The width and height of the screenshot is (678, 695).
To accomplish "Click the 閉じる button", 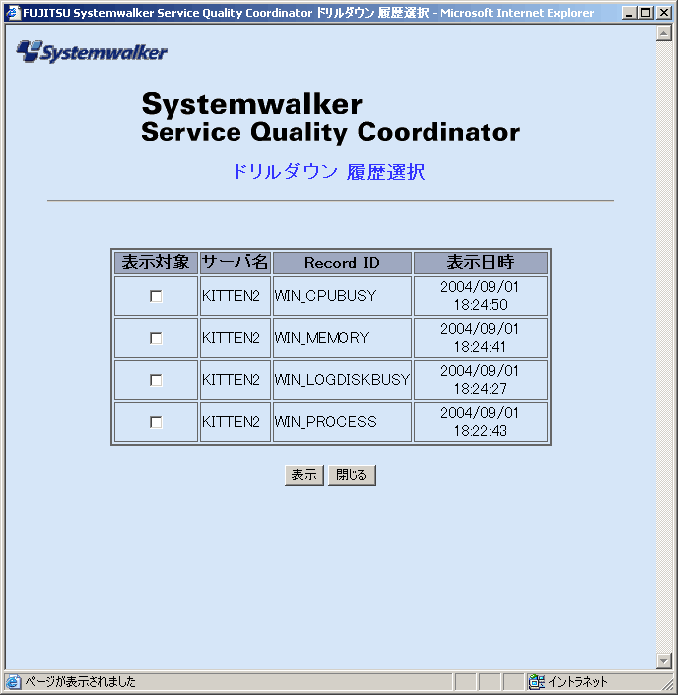I will click(x=352, y=475).
